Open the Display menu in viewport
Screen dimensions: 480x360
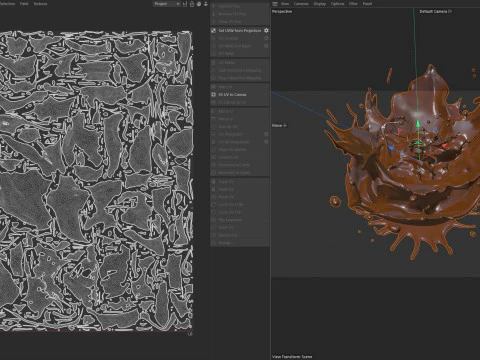click(320, 4)
